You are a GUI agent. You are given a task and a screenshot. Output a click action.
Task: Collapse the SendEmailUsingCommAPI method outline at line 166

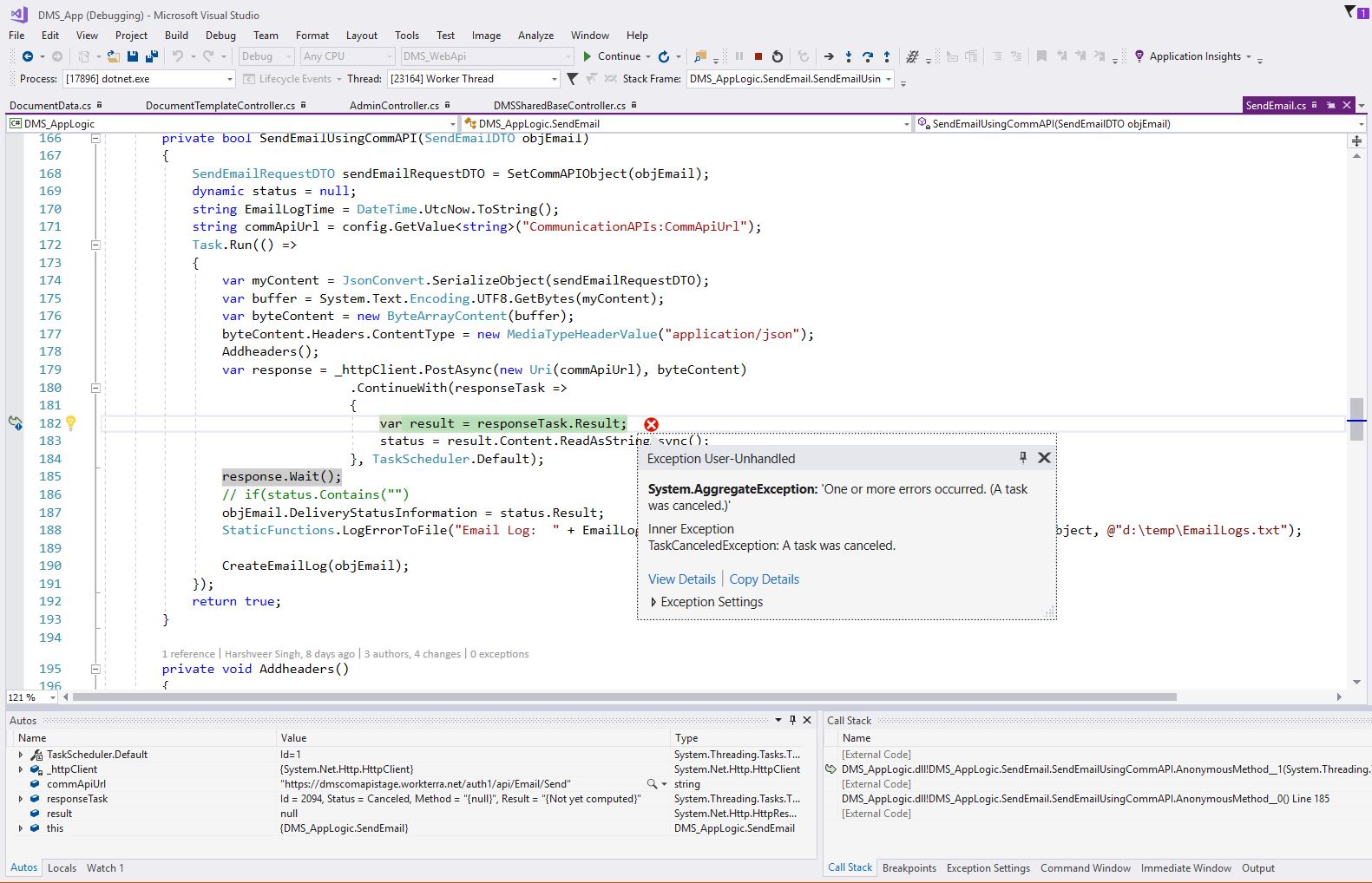(95, 139)
